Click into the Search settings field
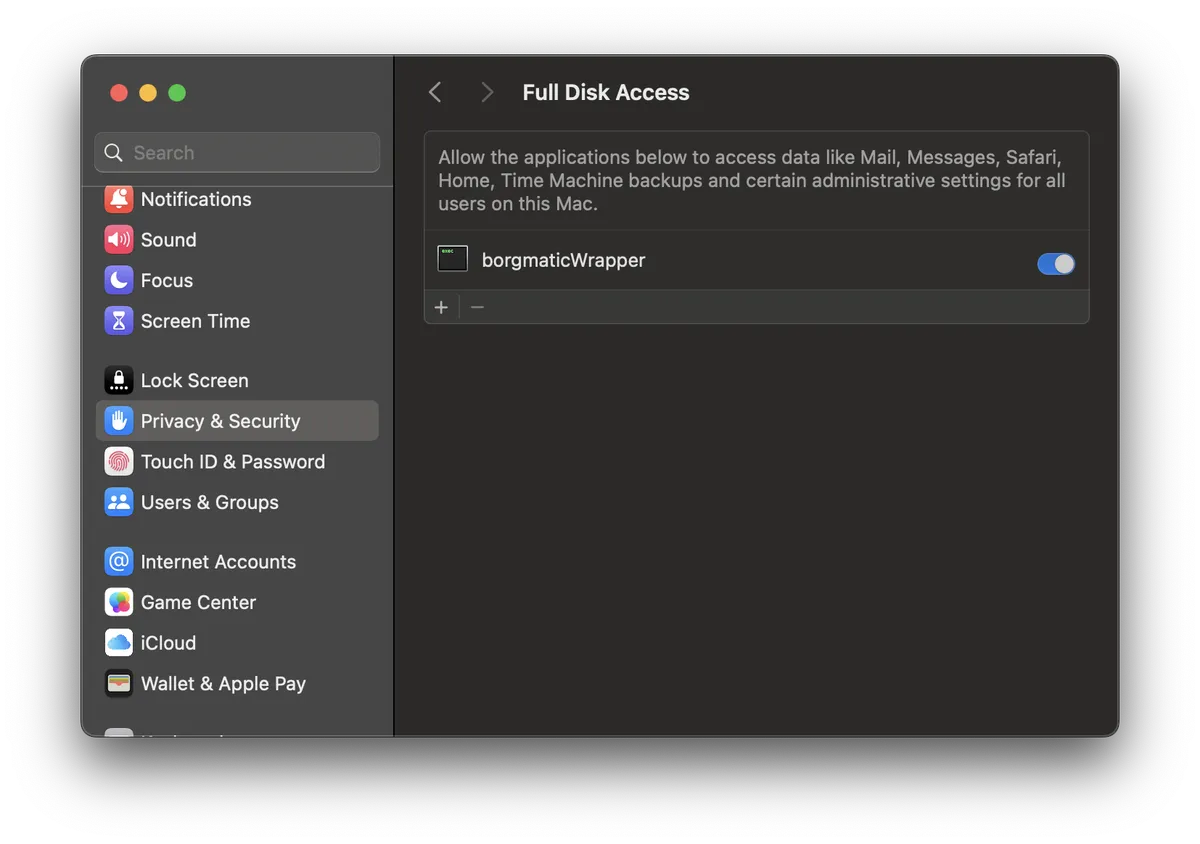Screen dimensions: 1200x844 tap(237, 153)
